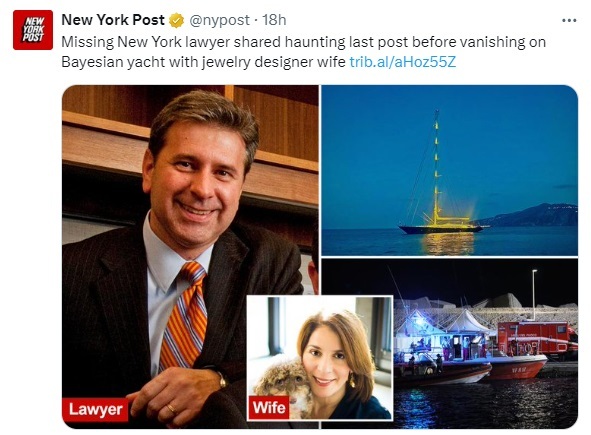Click the red Lawyer label
This screenshot has width=591, height=435.
(95, 409)
